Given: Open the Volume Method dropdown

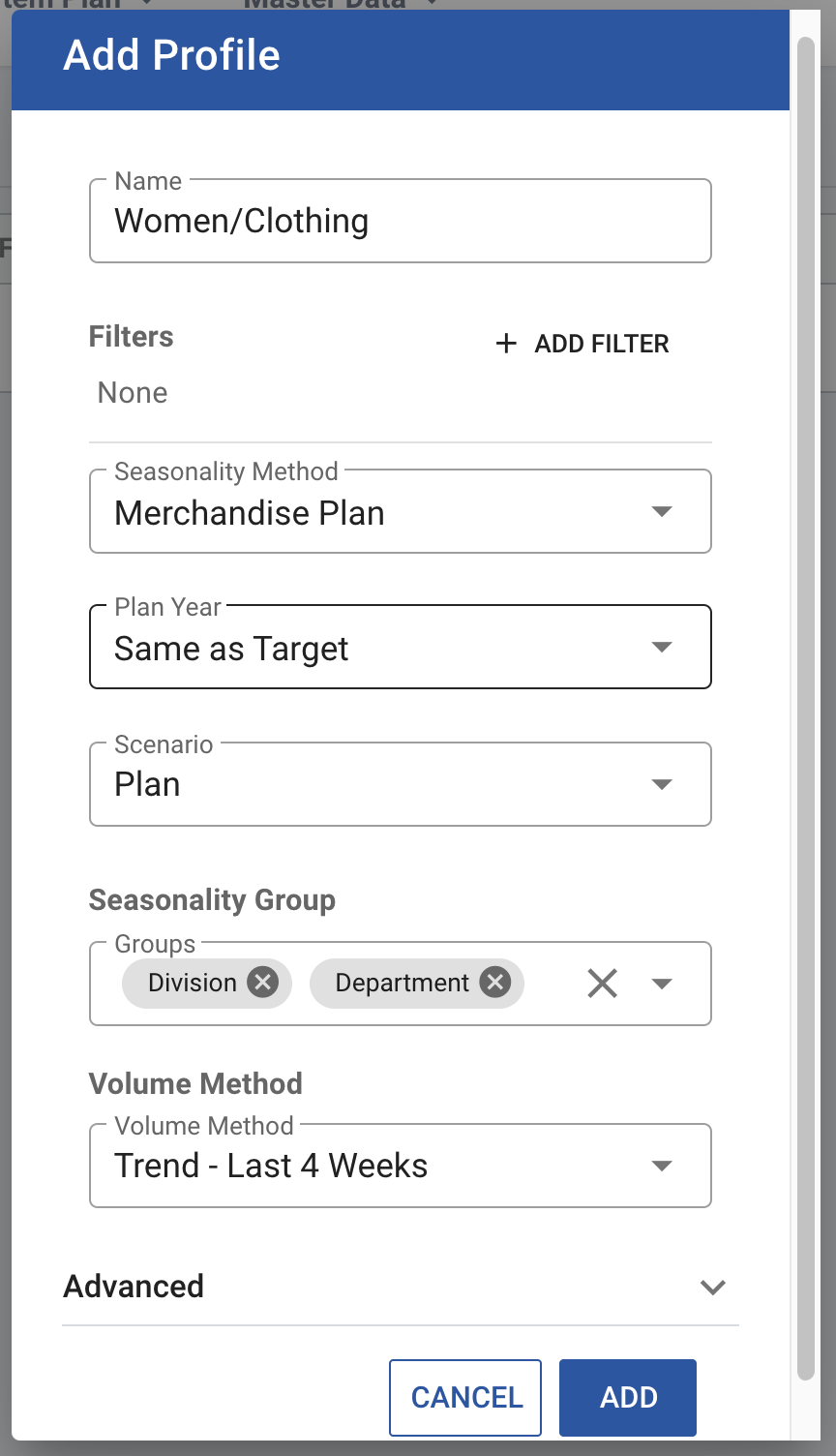Looking at the screenshot, I should [401, 1166].
